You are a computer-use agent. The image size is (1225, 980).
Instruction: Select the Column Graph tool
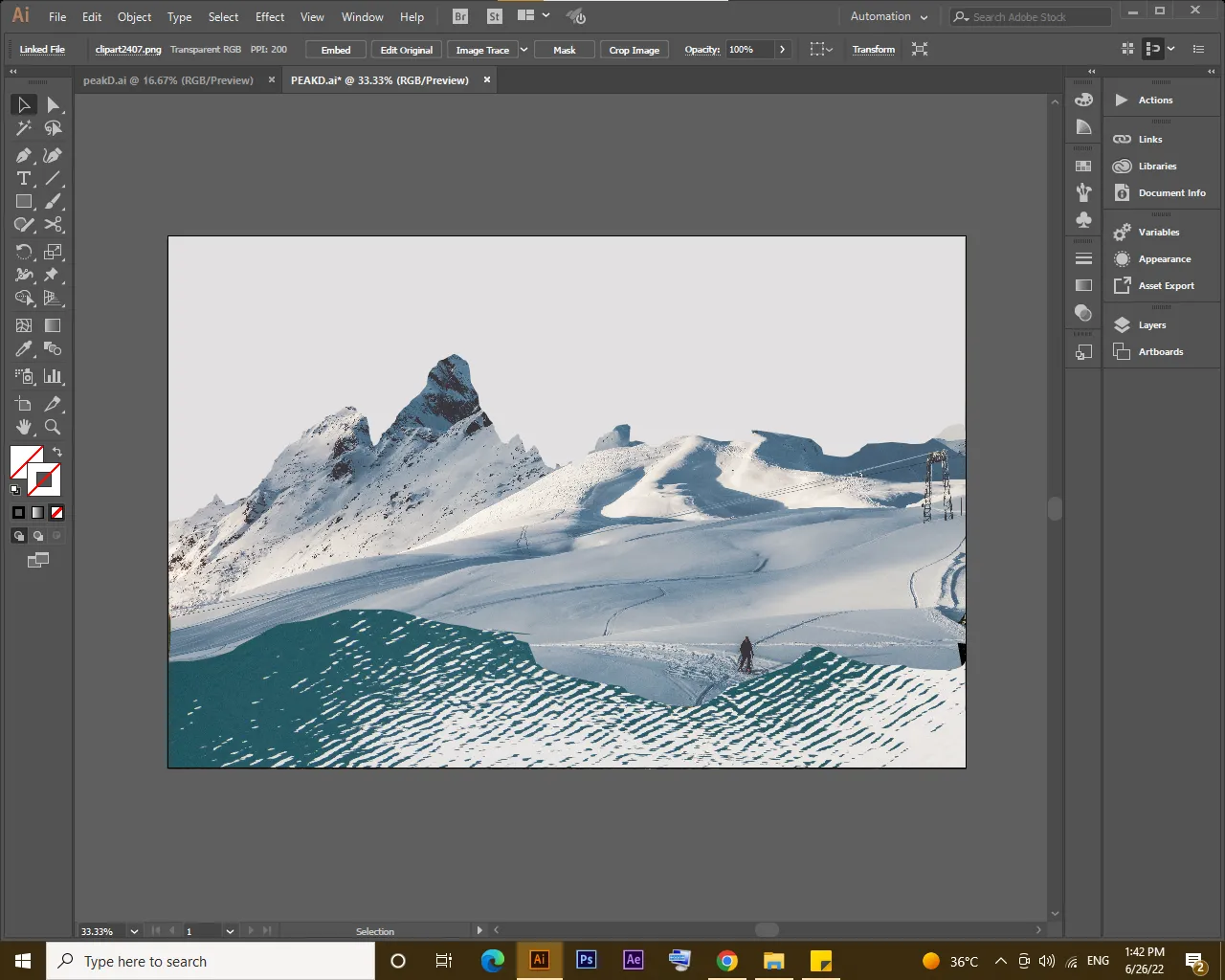(x=54, y=376)
